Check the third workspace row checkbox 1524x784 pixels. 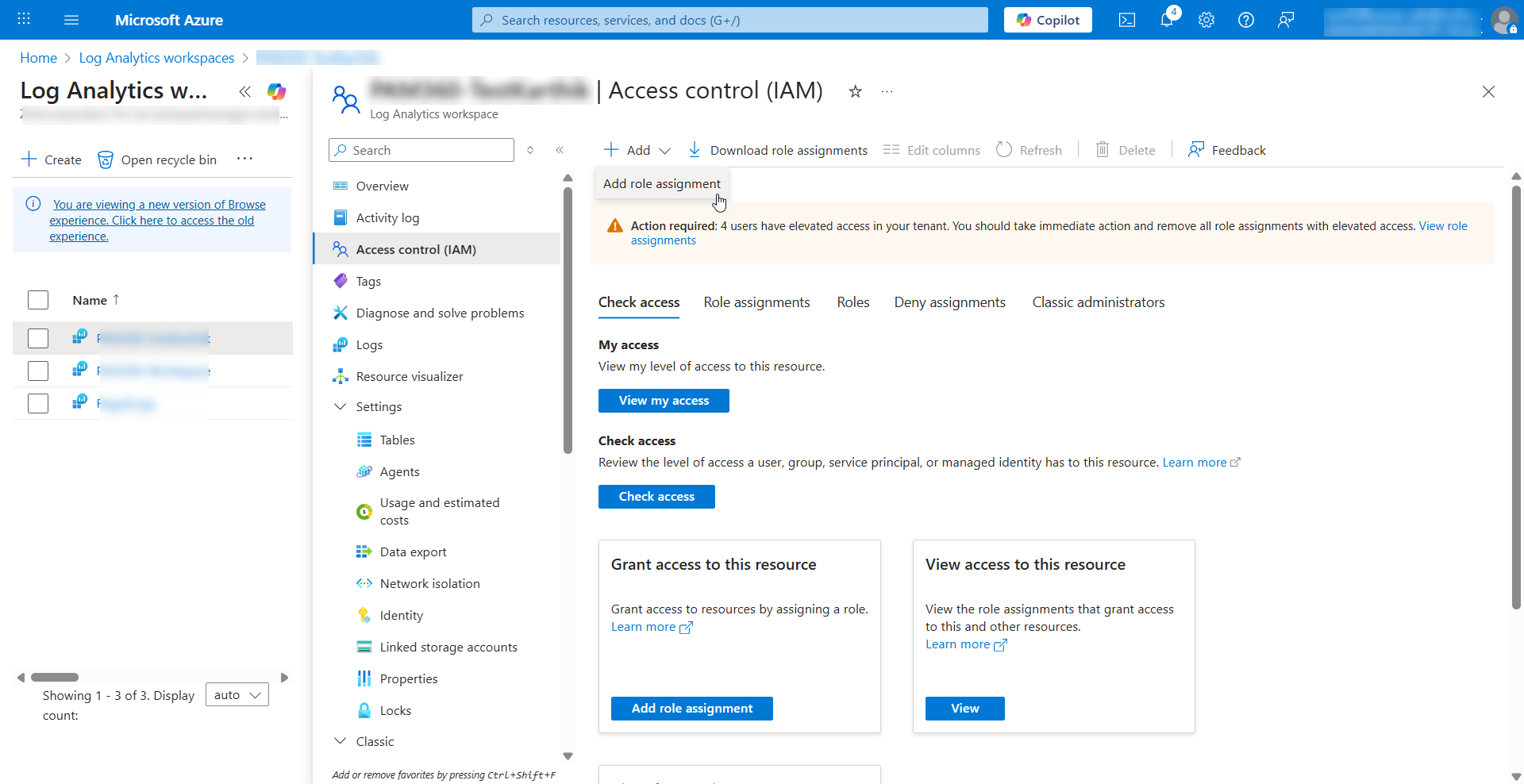point(37,403)
